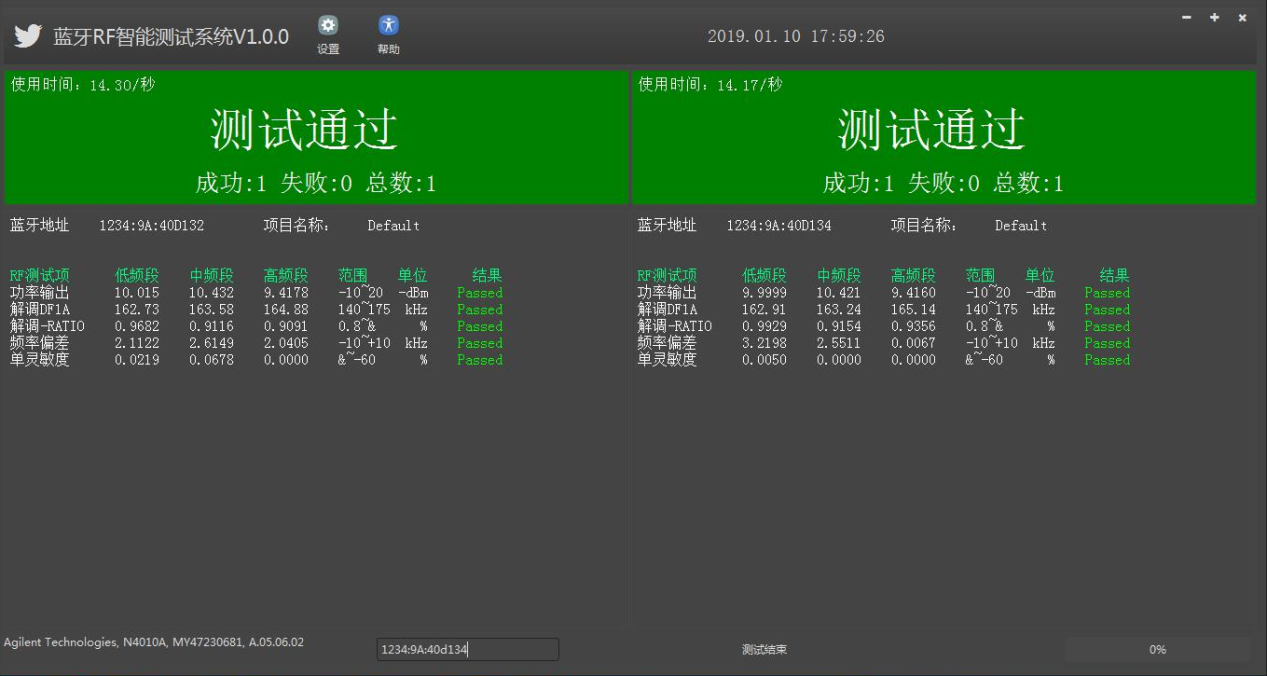
Task: Click the address 1234:9A:40D132 in left panel
Action: tap(151, 226)
